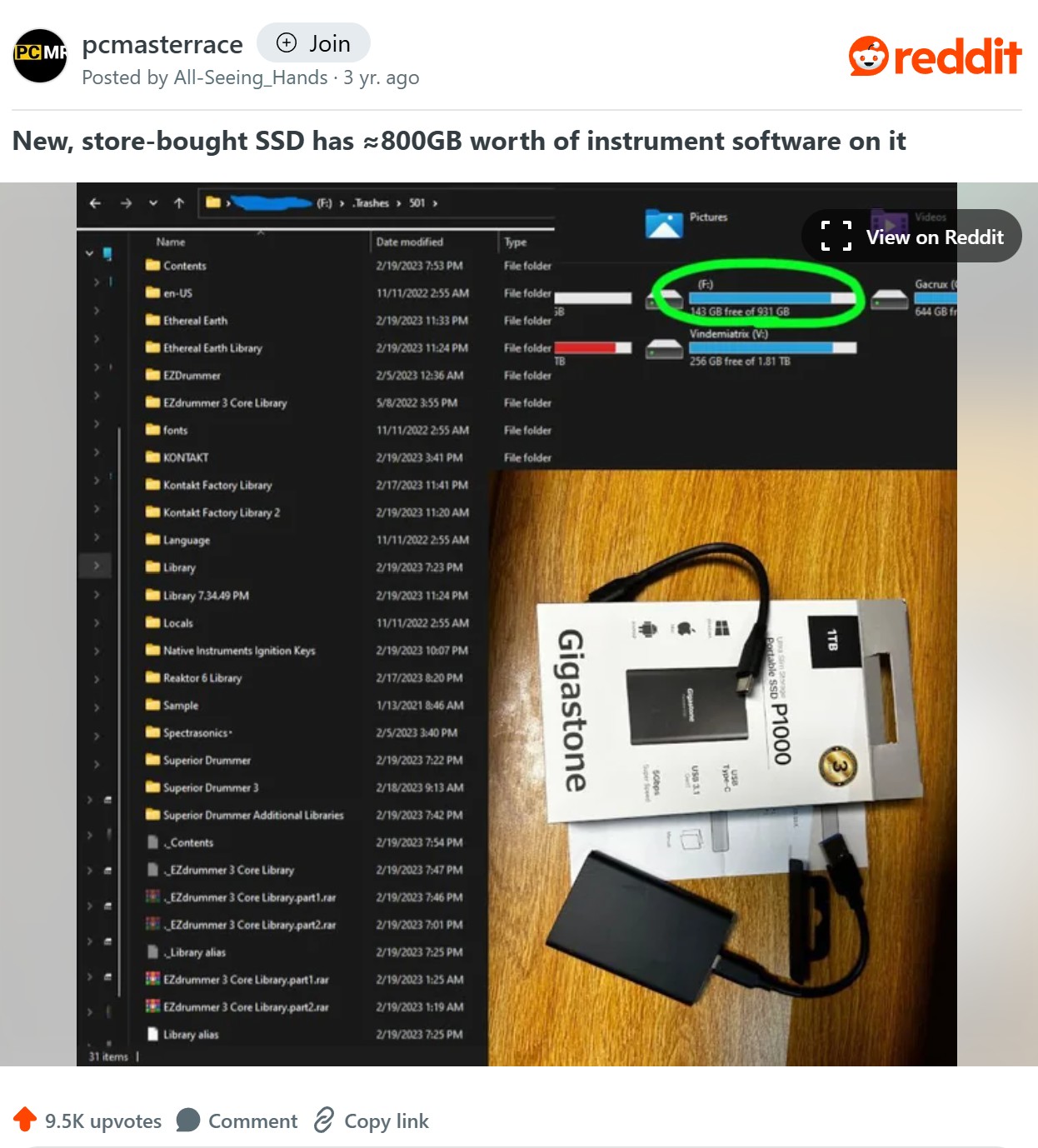This screenshot has height=1148, width=1038.
Task: Sort by the Date modified column header
Action: coord(409,242)
